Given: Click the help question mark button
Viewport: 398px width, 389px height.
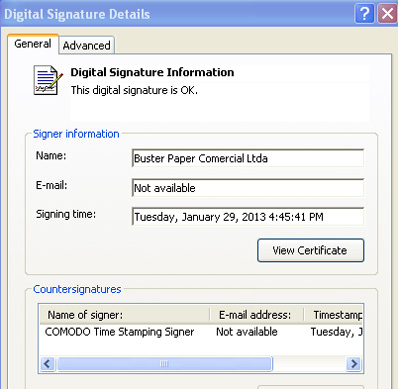Looking at the screenshot, I should pyautogui.click(x=364, y=14).
